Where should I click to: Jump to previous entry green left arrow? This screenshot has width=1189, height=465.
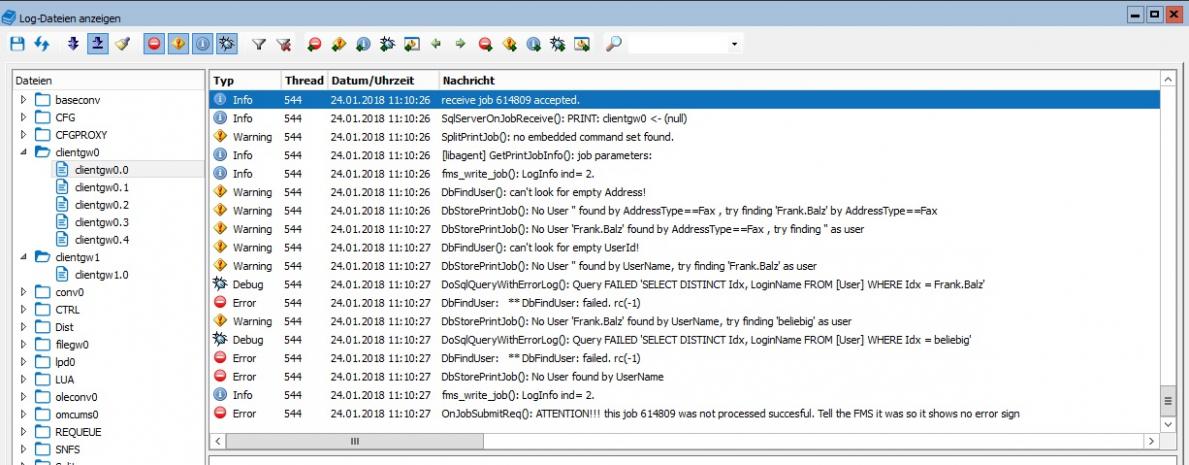pos(436,44)
